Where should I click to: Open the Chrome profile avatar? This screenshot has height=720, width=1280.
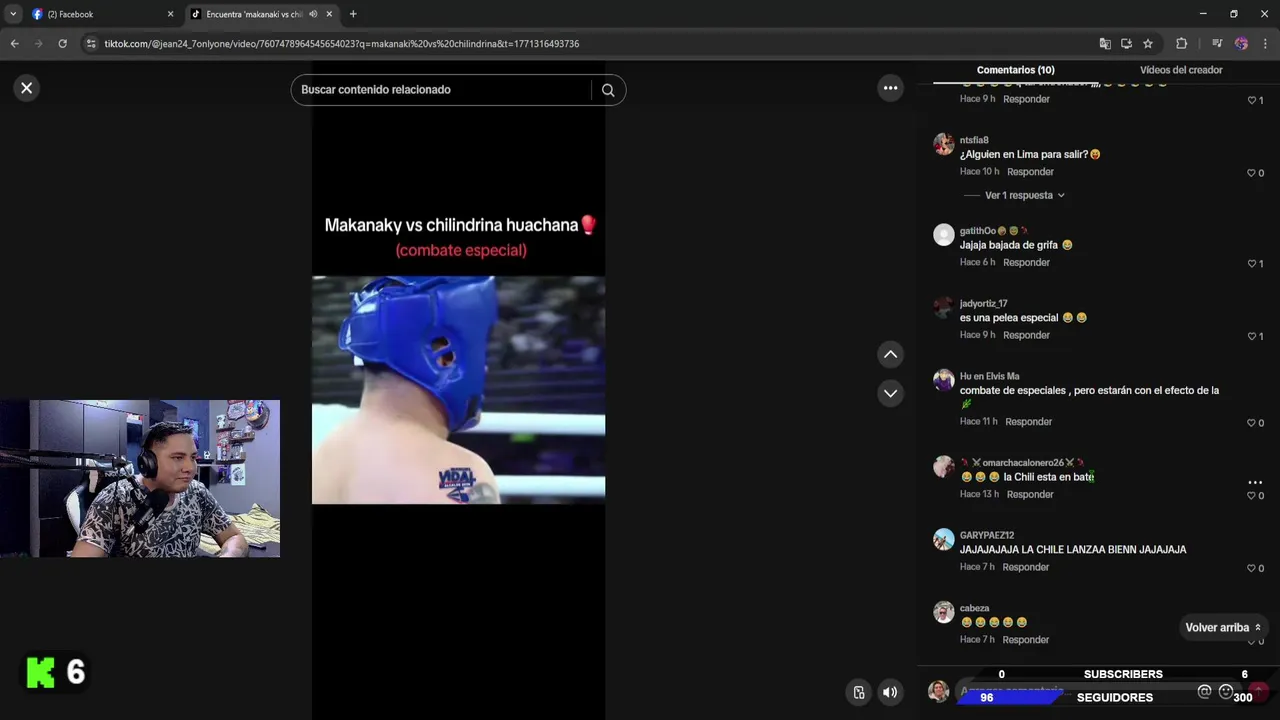(x=1241, y=44)
